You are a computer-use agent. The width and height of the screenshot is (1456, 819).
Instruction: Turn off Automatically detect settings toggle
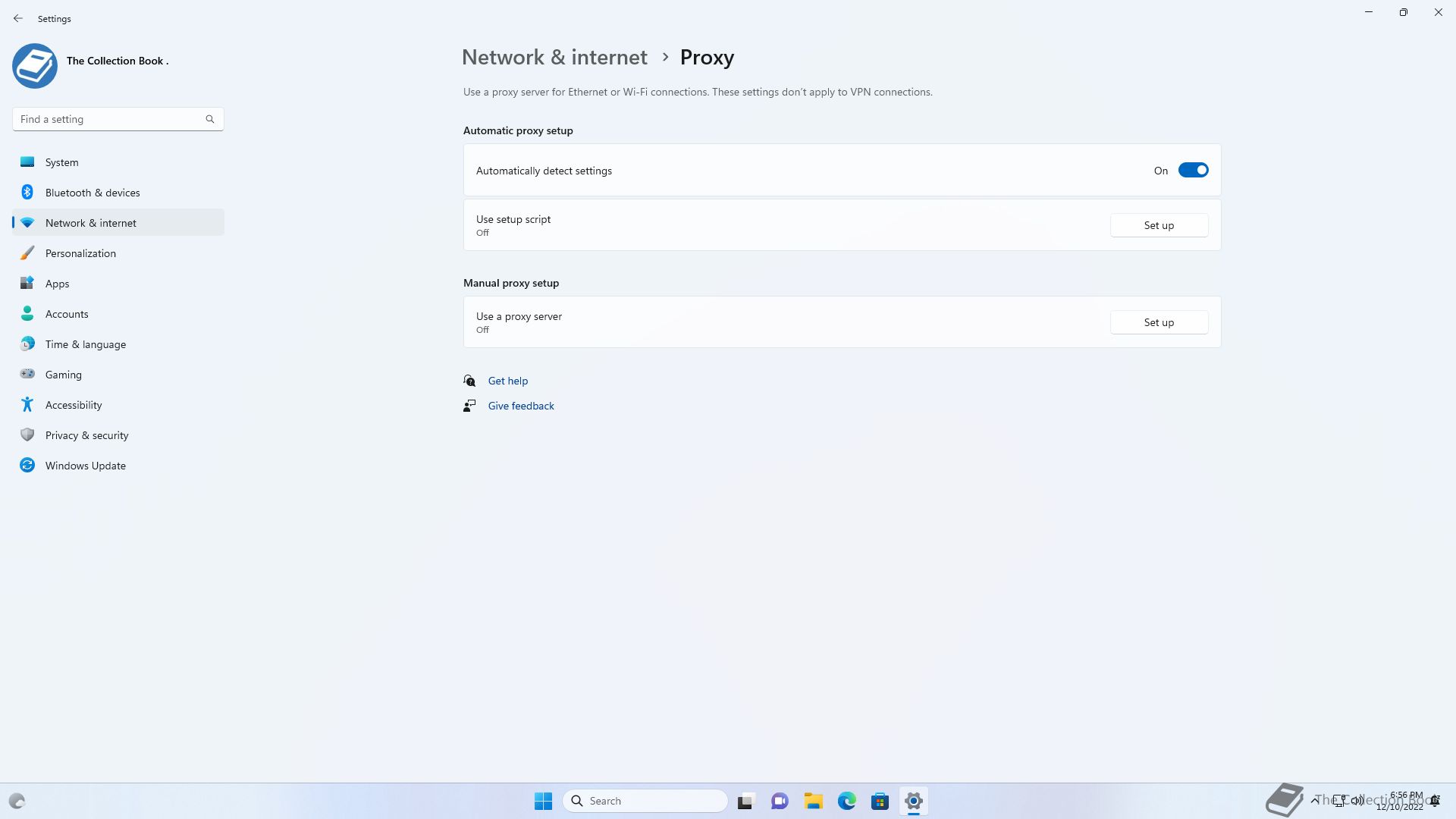pyautogui.click(x=1193, y=171)
